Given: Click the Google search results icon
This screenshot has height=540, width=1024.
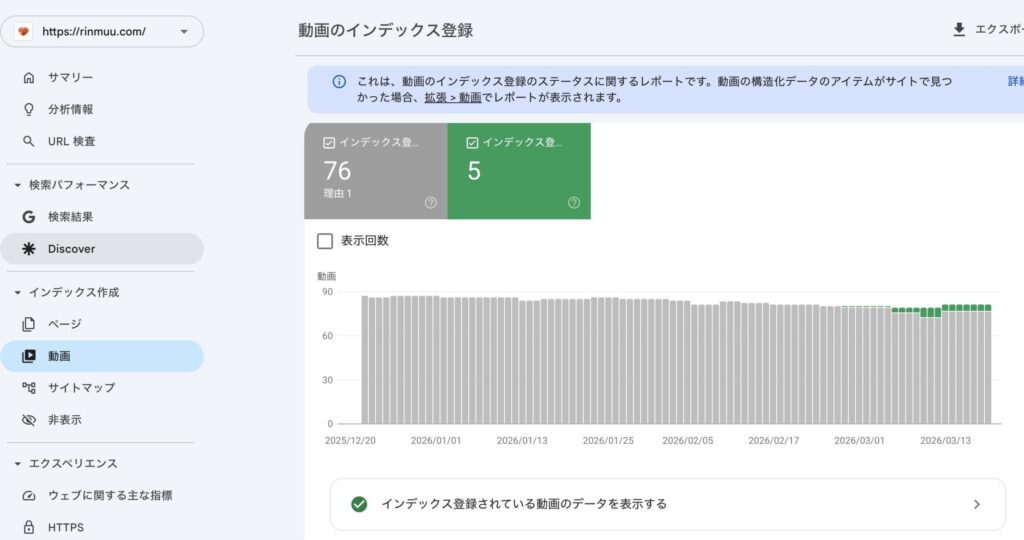Looking at the screenshot, I should coord(28,216).
